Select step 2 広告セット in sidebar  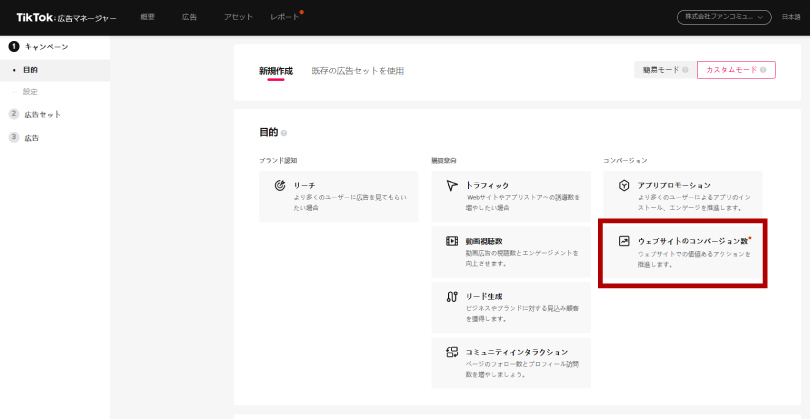[42, 114]
